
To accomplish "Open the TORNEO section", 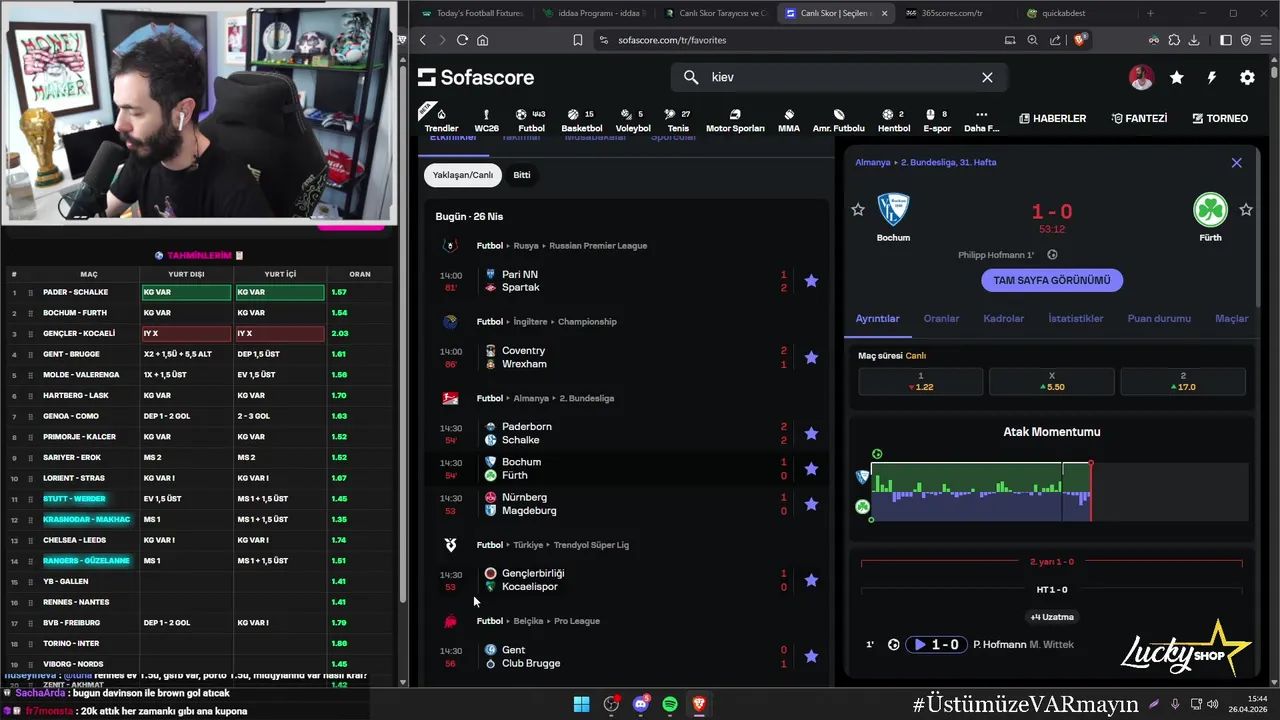I will 1220,118.
